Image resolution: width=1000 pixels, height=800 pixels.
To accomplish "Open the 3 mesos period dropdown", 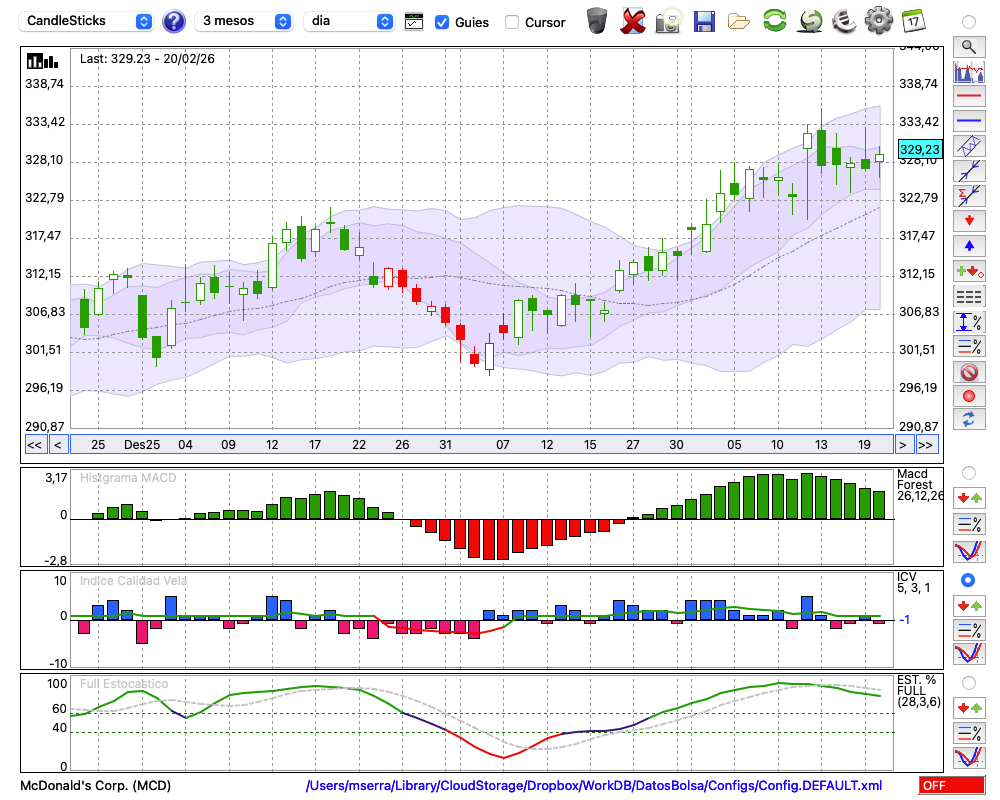I will [x=245, y=21].
